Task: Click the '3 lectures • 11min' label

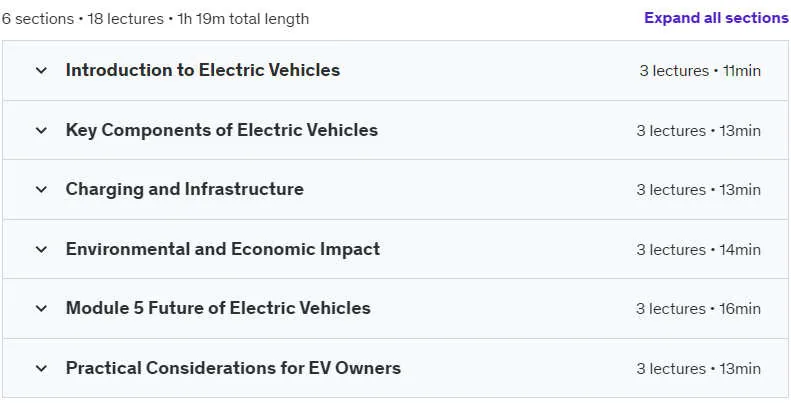Action: [700, 71]
